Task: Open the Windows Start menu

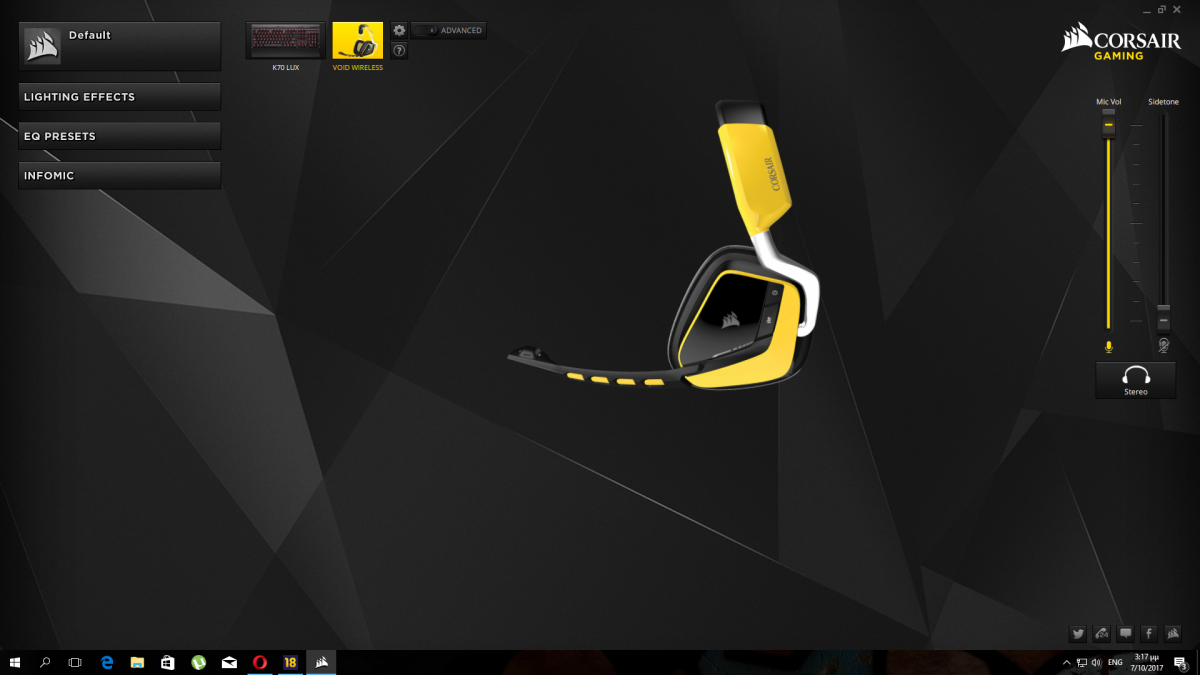Action: tap(15, 662)
